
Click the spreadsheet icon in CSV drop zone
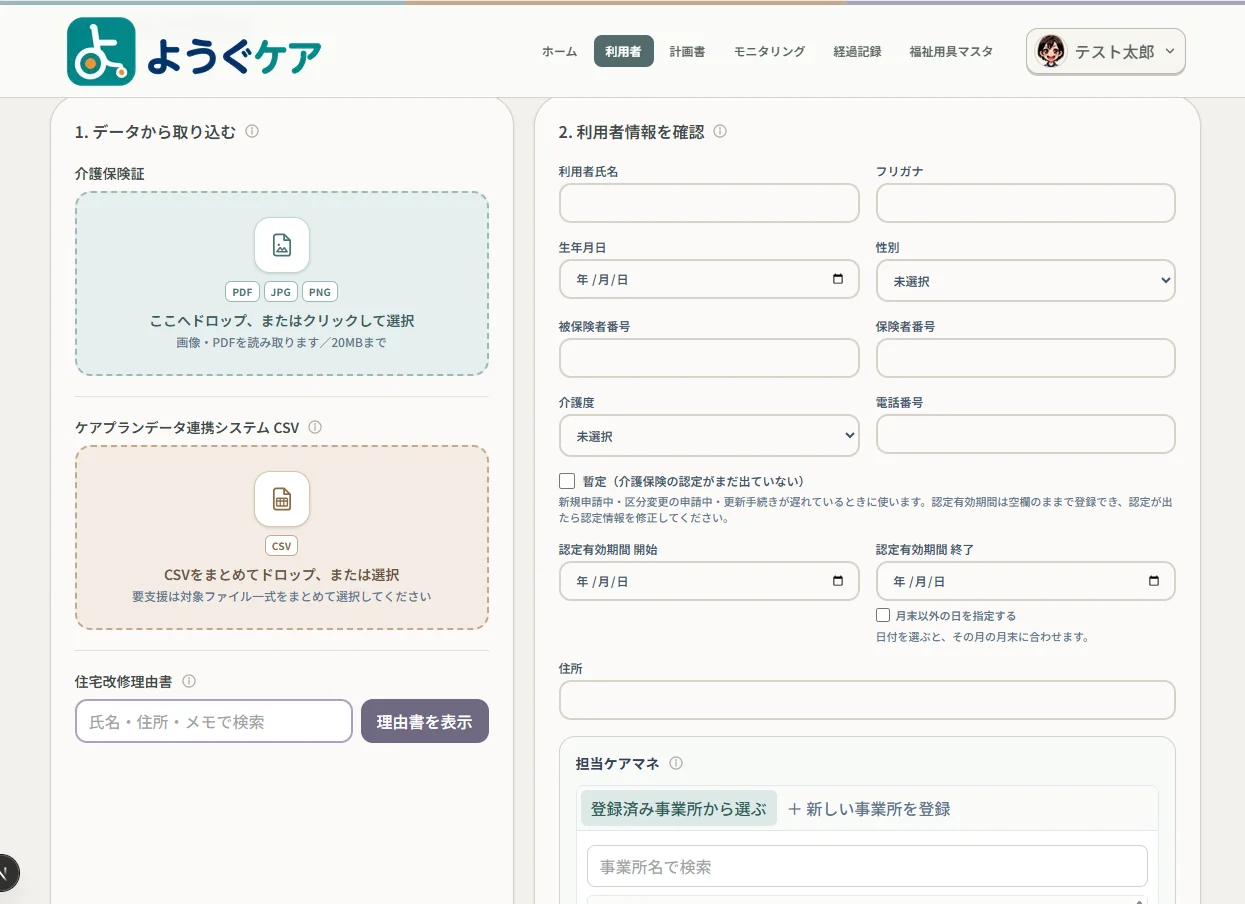point(282,499)
